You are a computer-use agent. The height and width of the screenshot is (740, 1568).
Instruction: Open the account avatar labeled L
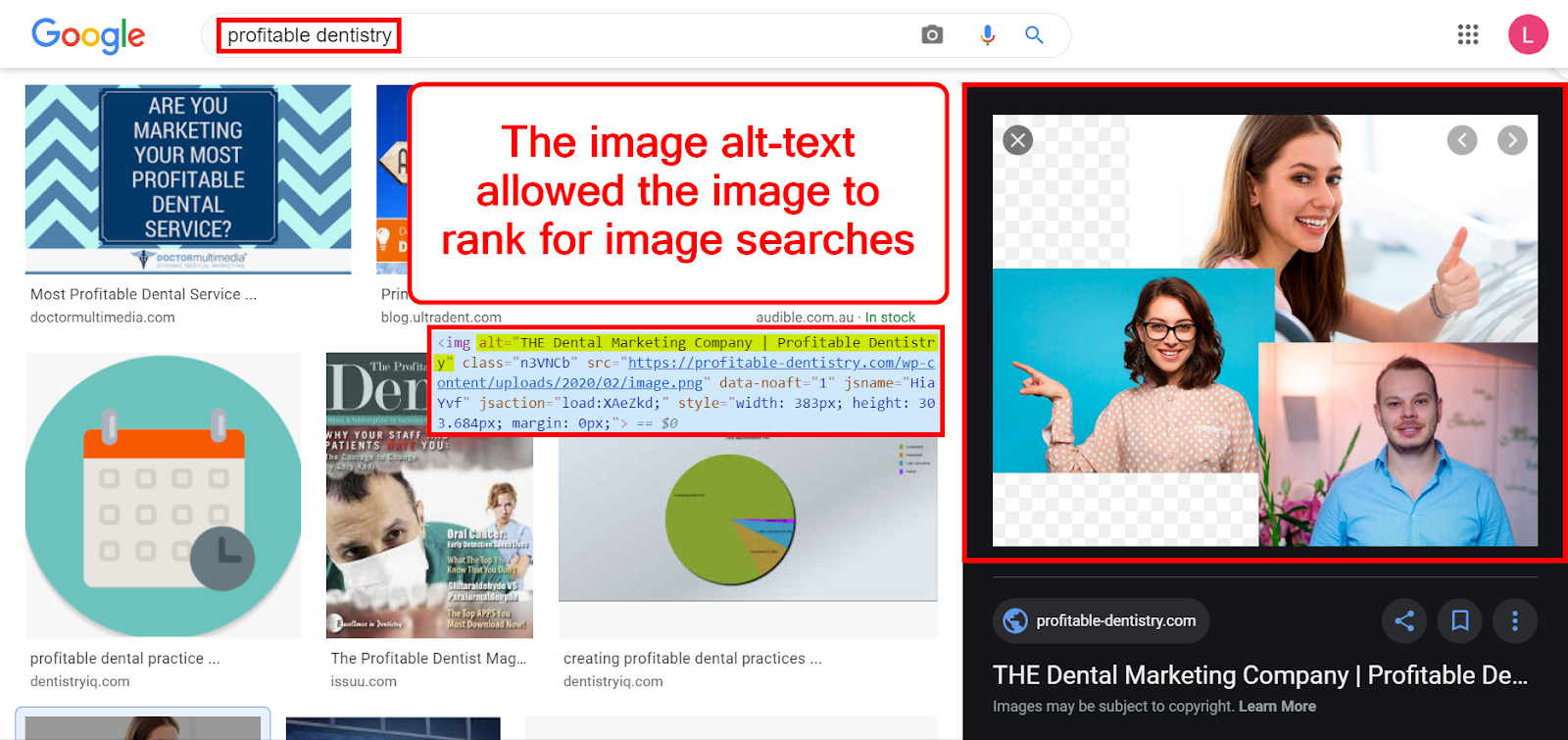(x=1528, y=35)
